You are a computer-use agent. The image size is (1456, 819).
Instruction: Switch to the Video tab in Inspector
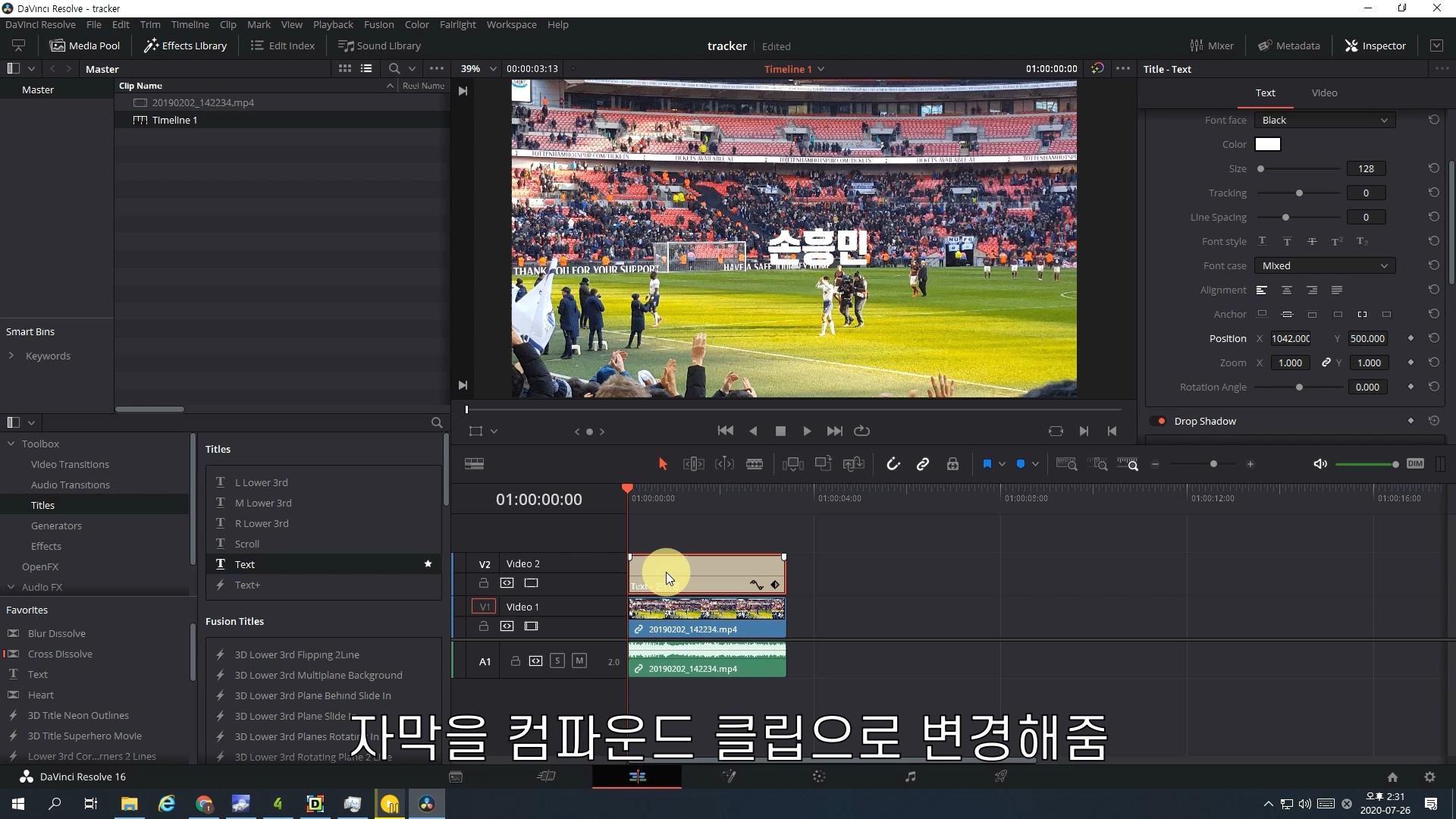coord(1324,93)
